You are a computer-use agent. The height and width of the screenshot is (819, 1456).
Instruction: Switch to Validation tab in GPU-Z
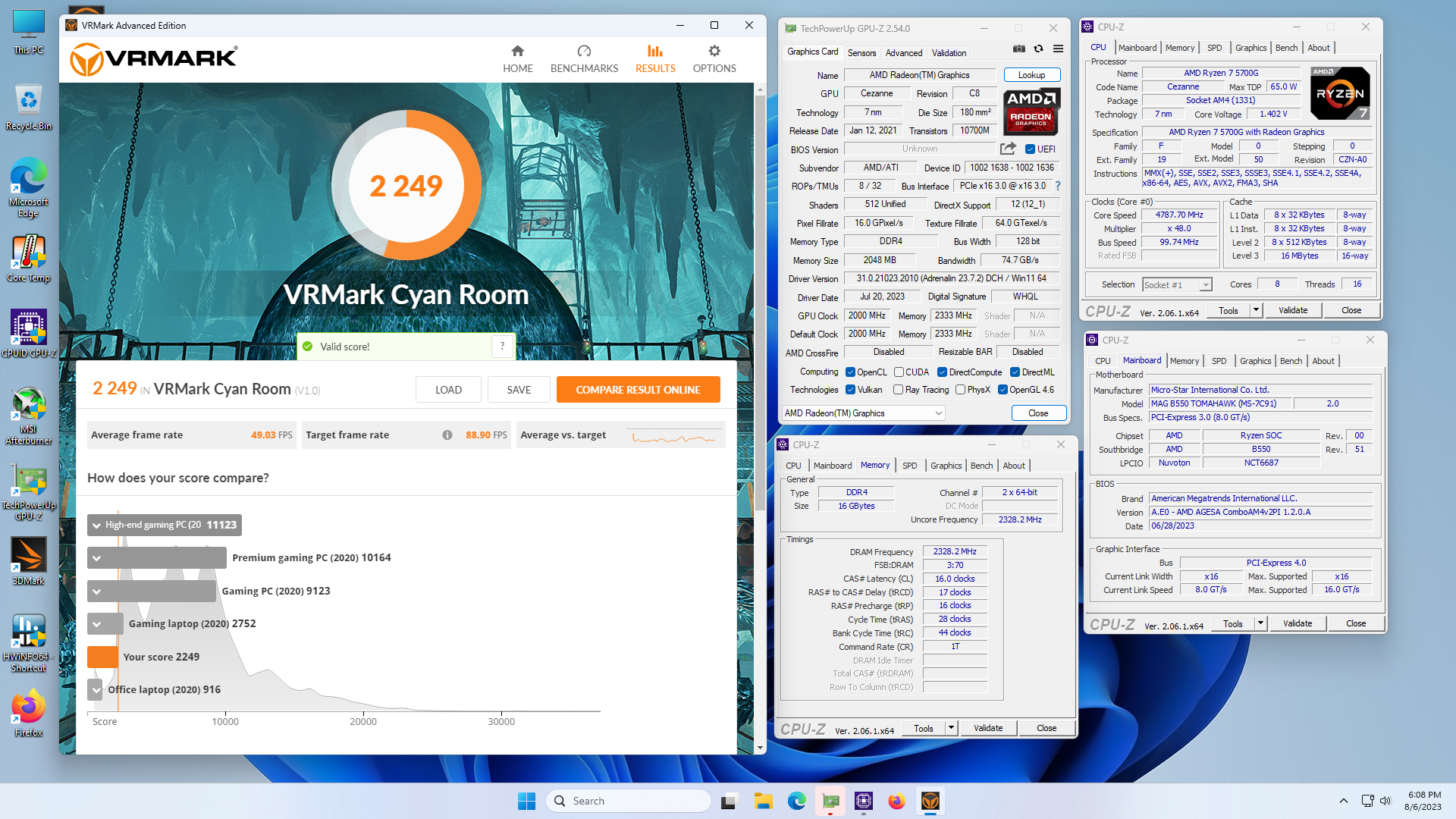(949, 53)
